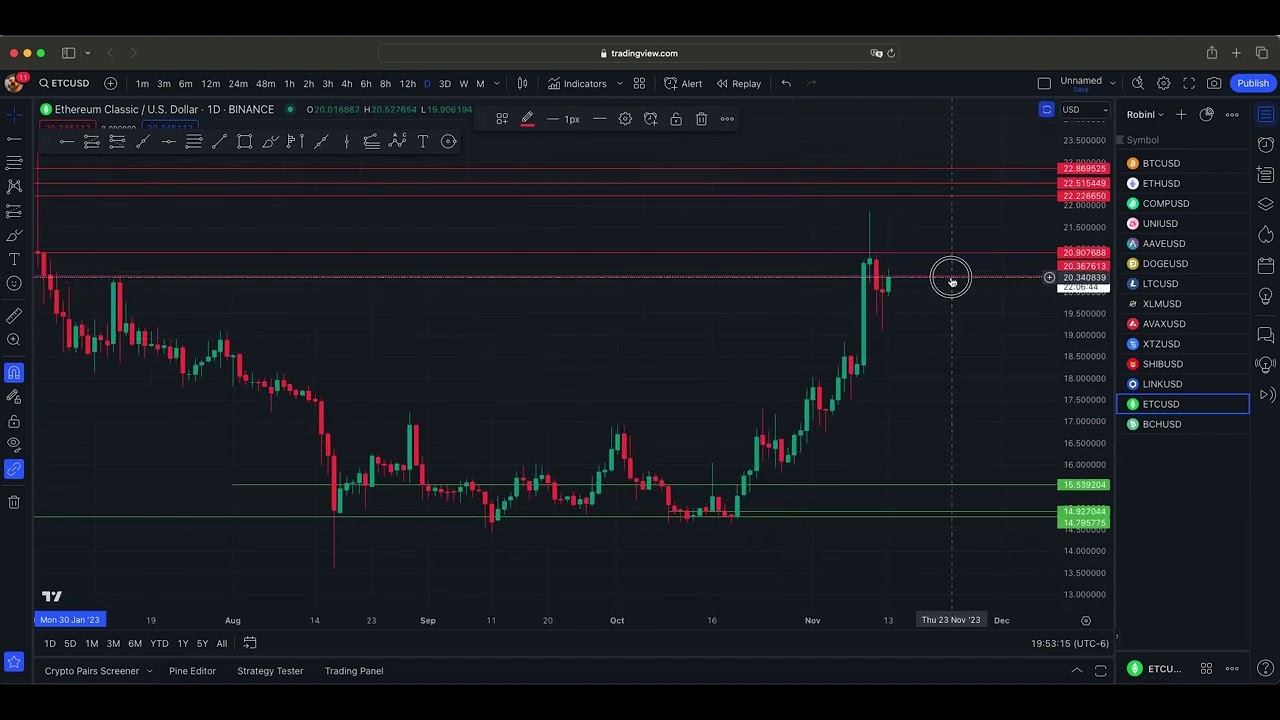Open drawing templates in floating toolbar

(502, 119)
